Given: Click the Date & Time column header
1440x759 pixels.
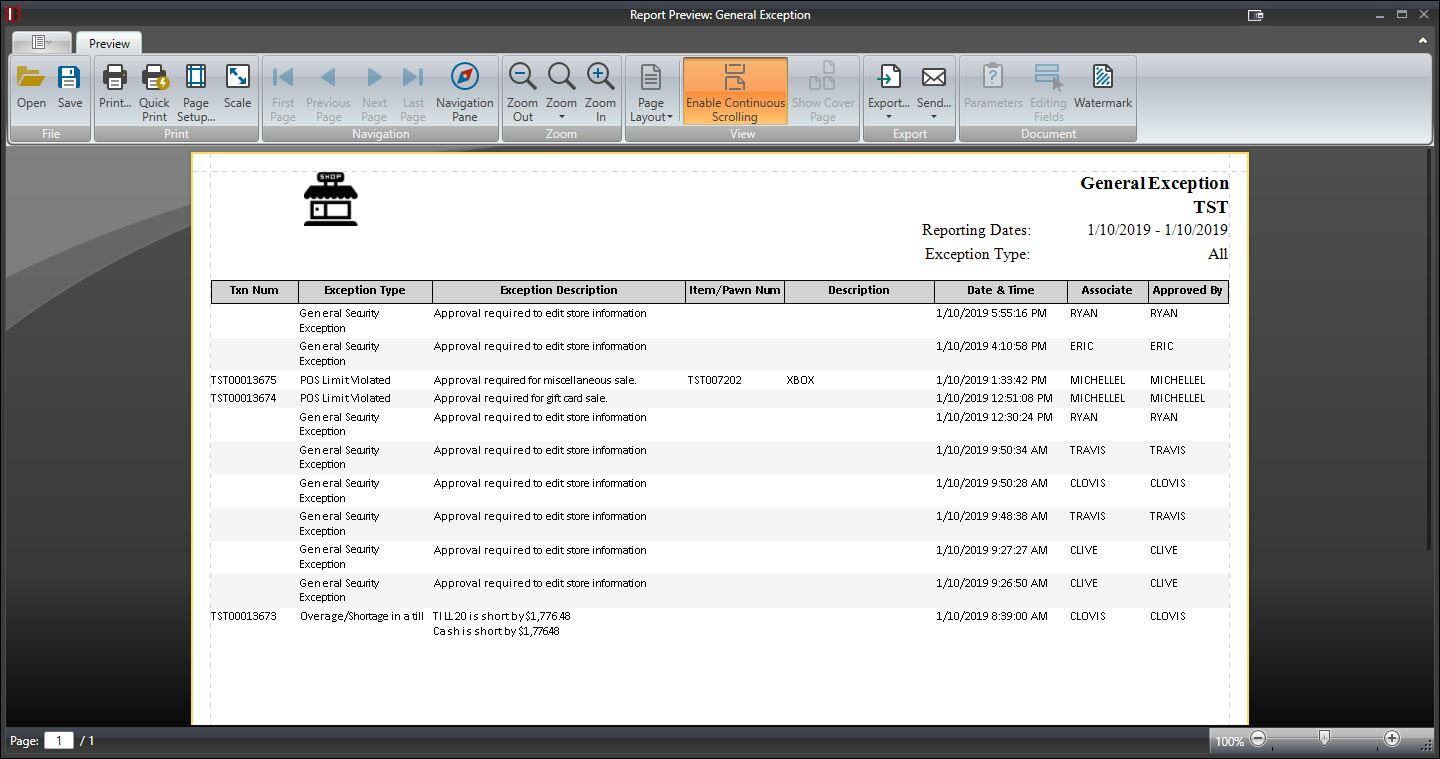Looking at the screenshot, I should [x=1001, y=291].
